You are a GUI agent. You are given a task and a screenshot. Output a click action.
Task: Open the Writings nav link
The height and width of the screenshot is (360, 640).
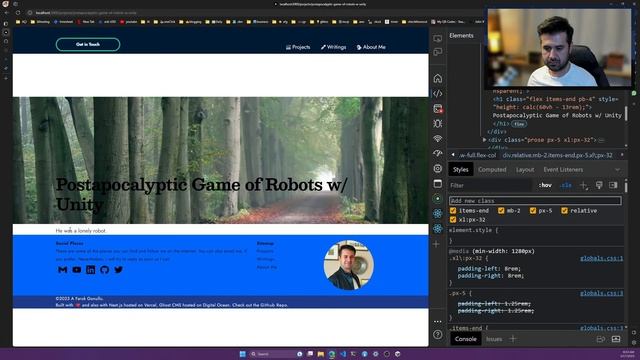333,47
